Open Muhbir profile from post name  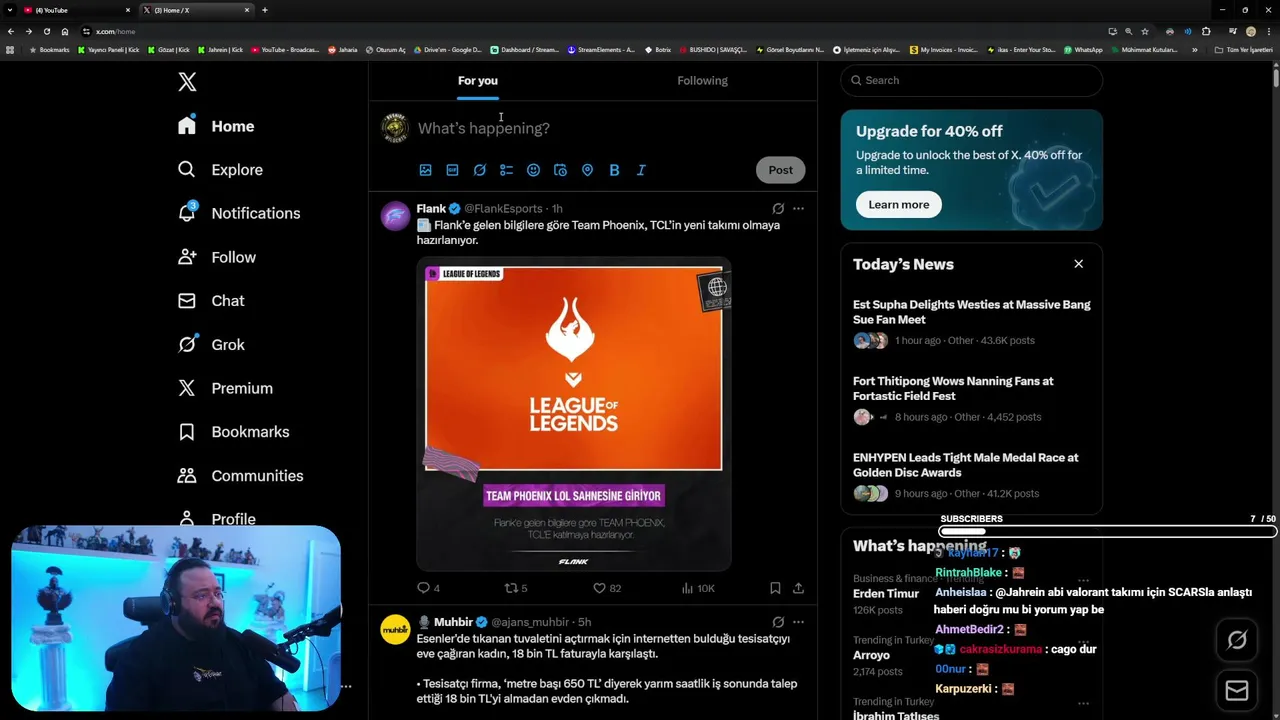pos(453,622)
